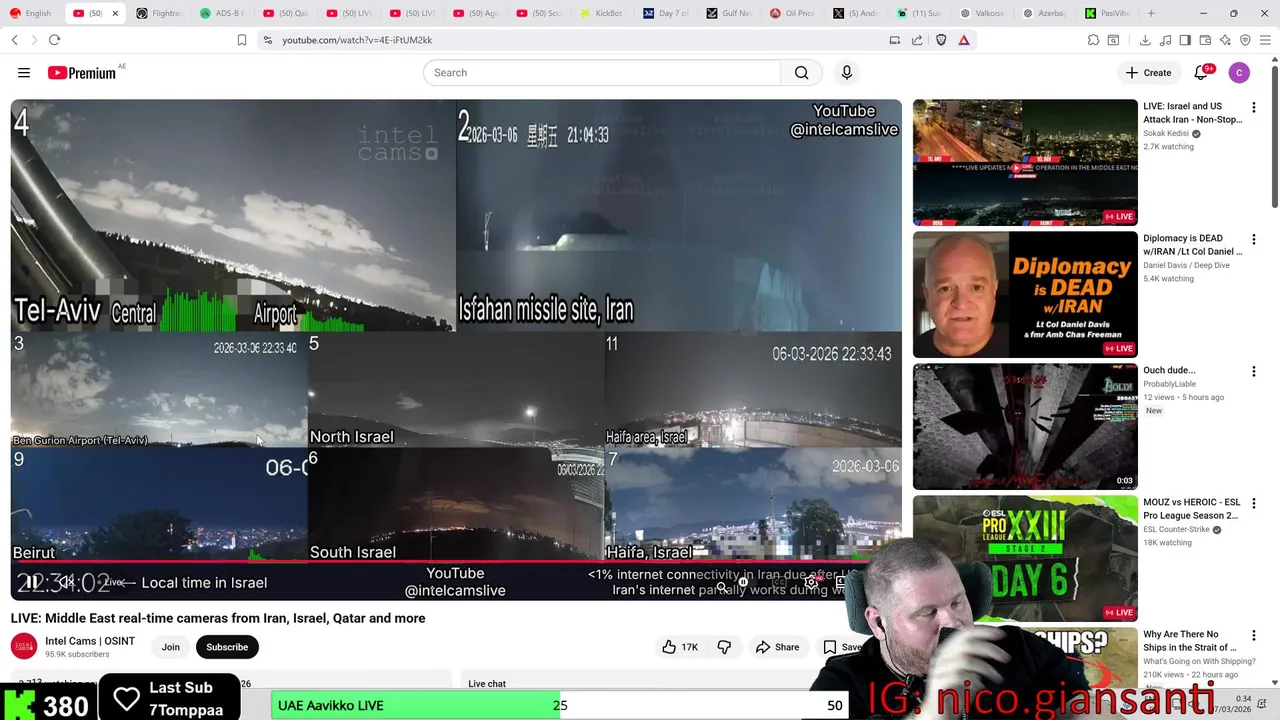Click the red video progress bar

click(x=455, y=561)
